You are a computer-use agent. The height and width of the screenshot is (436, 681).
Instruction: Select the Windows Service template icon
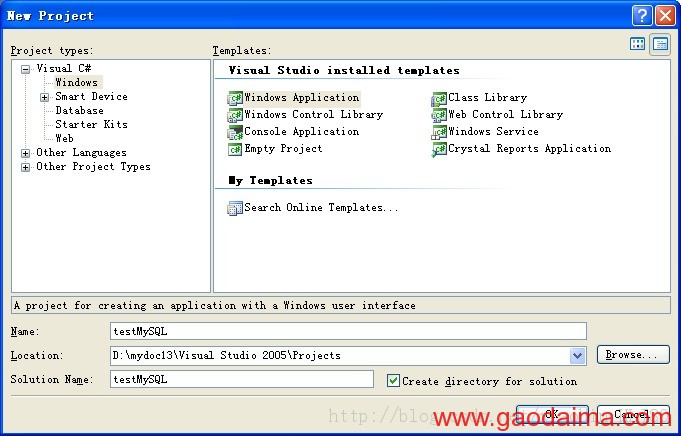pos(439,132)
